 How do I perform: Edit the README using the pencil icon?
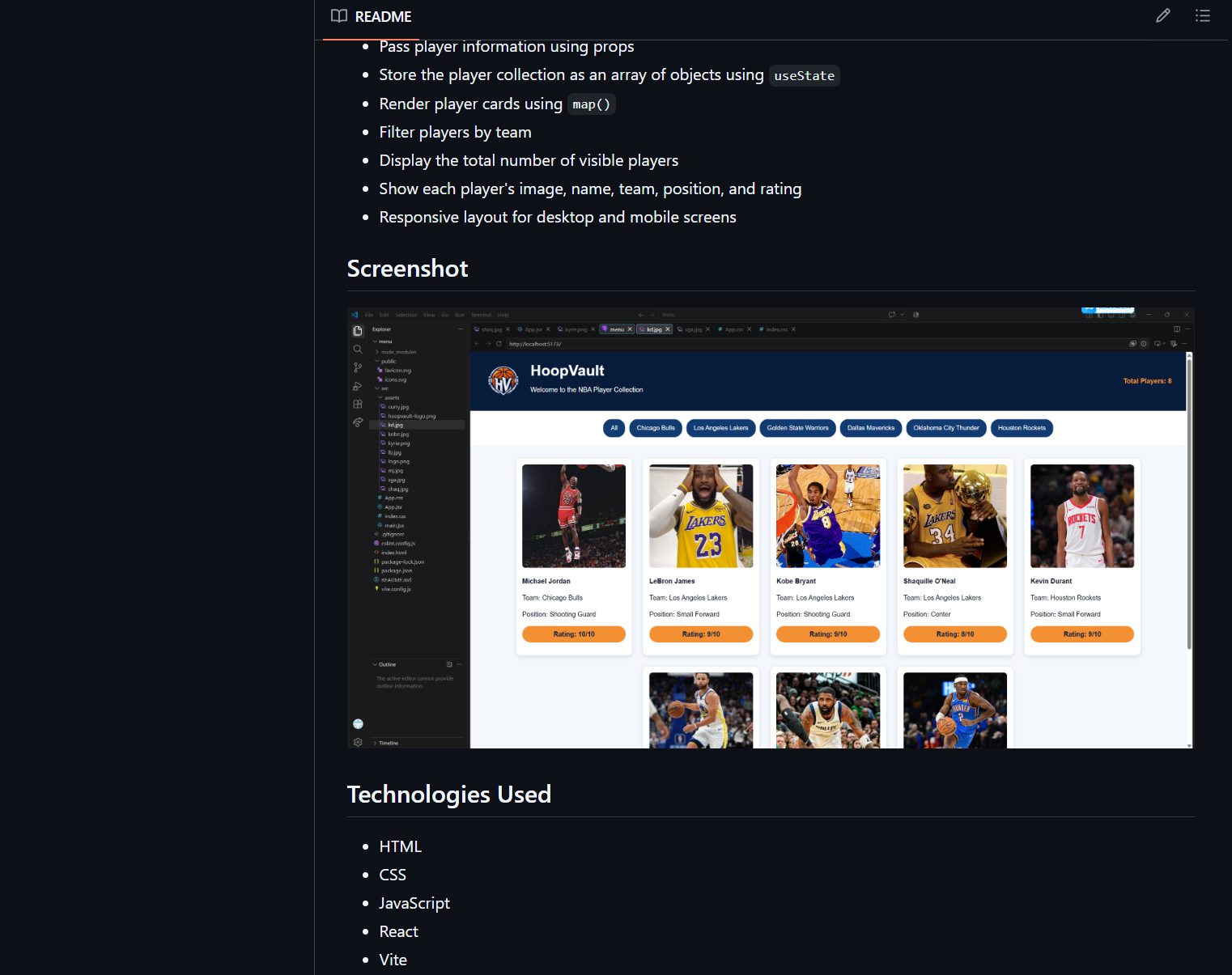1163,15
